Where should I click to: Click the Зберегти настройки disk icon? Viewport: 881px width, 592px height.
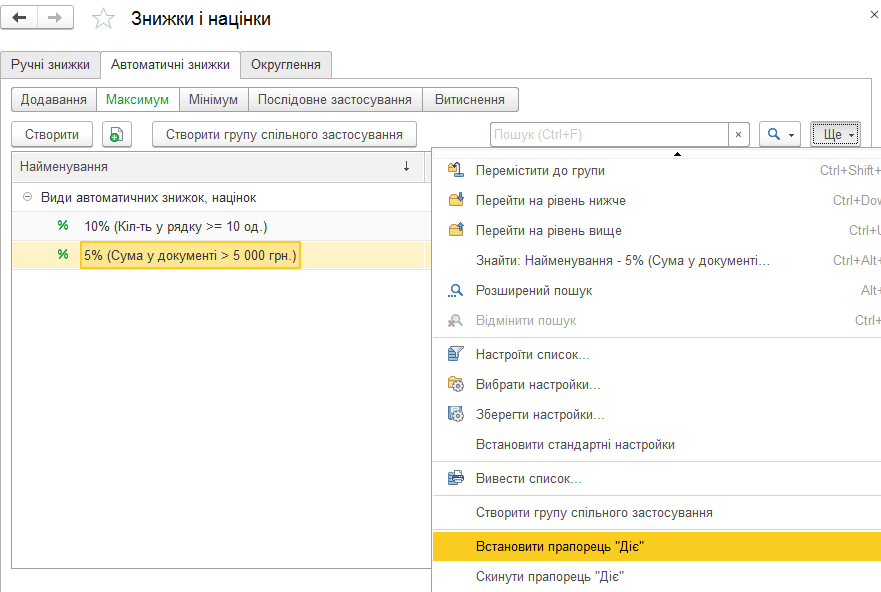point(456,414)
